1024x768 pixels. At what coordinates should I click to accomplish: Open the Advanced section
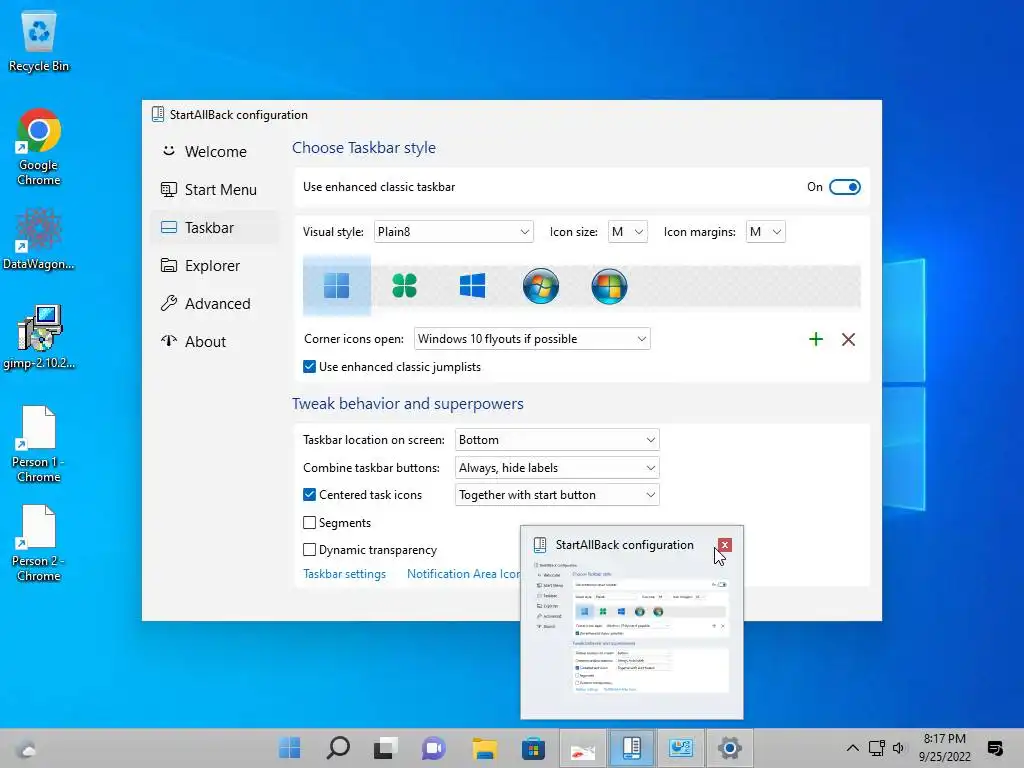click(214, 304)
